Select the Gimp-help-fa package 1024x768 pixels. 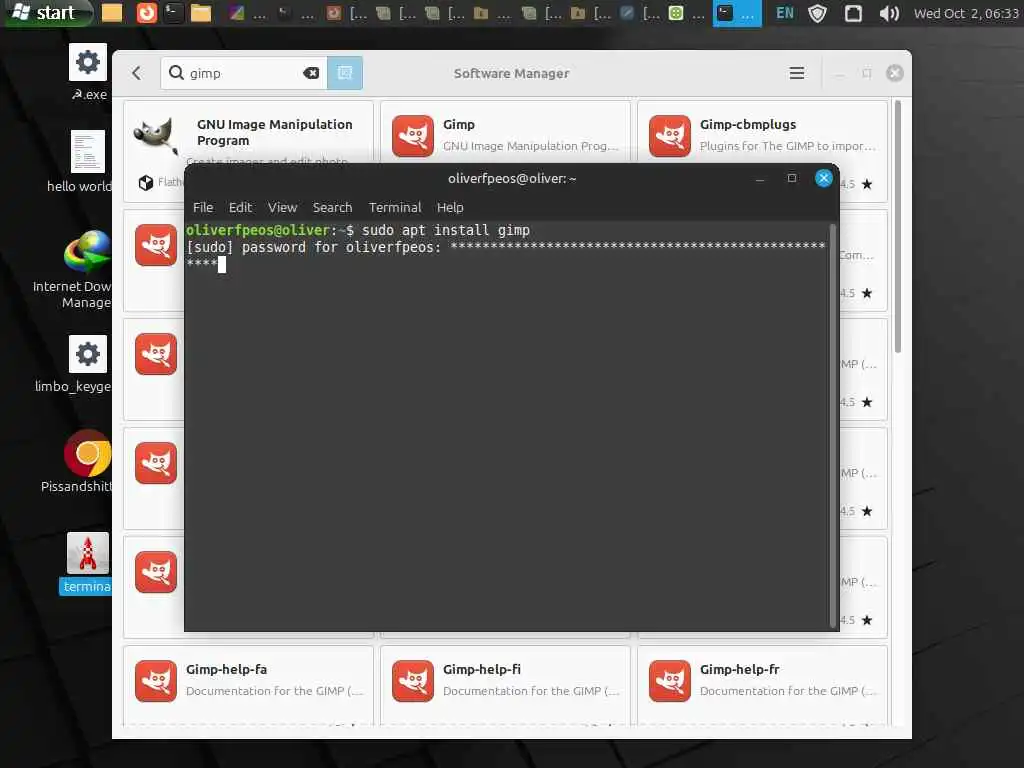pyautogui.click(x=248, y=686)
